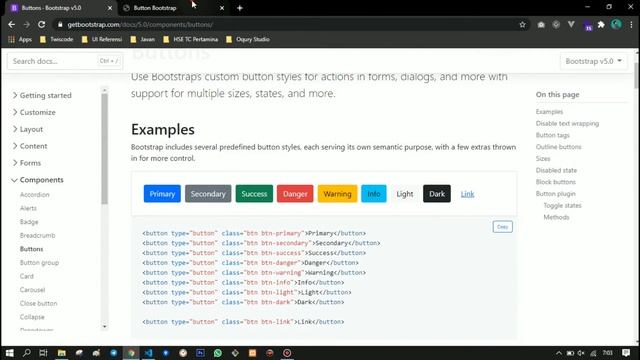Click the blue Primary example button
Viewport: 640px width, 360px height.
click(162, 194)
